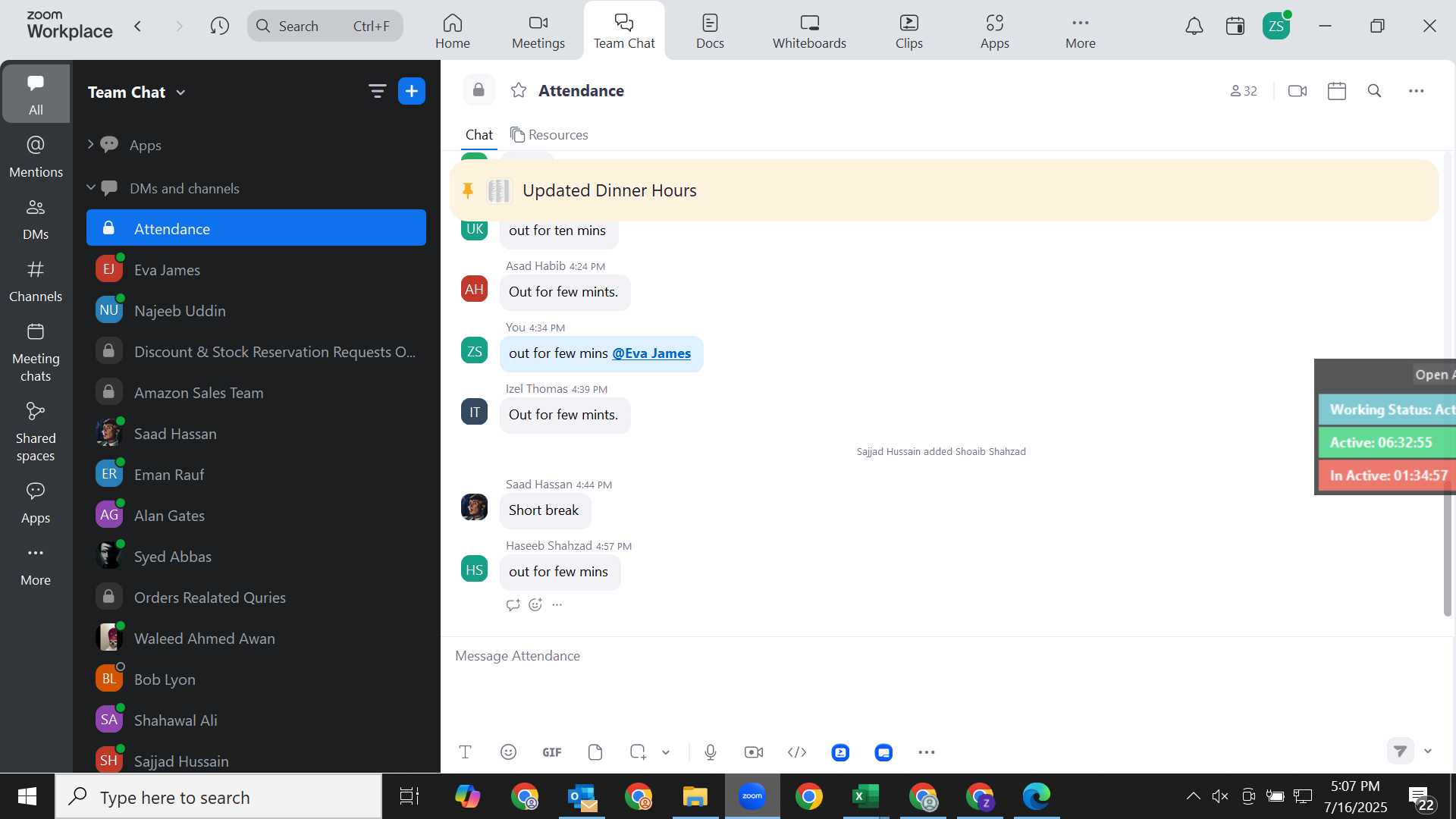This screenshot has height=819, width=1456.
Task: Open the ZS profile avatar menu
Action: (1276, 27)
